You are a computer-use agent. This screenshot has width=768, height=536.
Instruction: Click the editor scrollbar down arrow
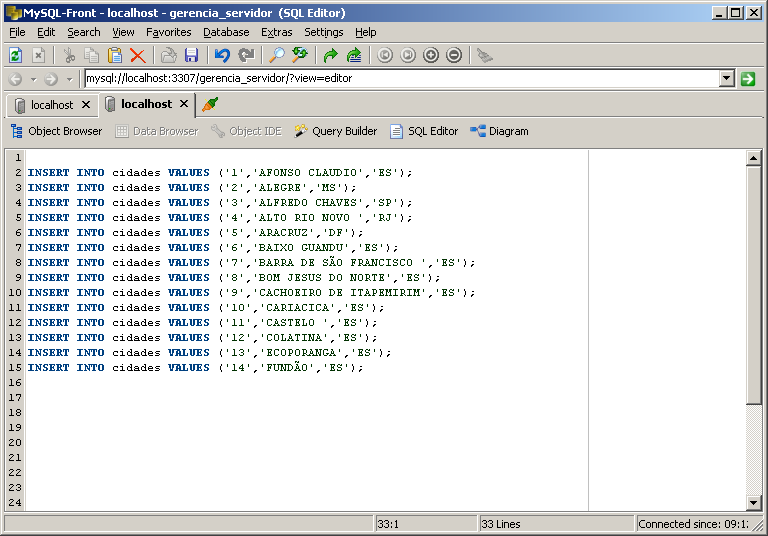(753, 502)
